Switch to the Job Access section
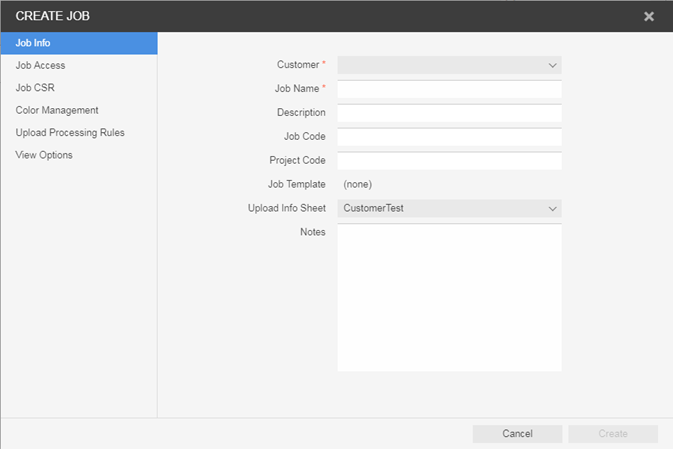Screen dimensions: 673x449 click(40, 65)
